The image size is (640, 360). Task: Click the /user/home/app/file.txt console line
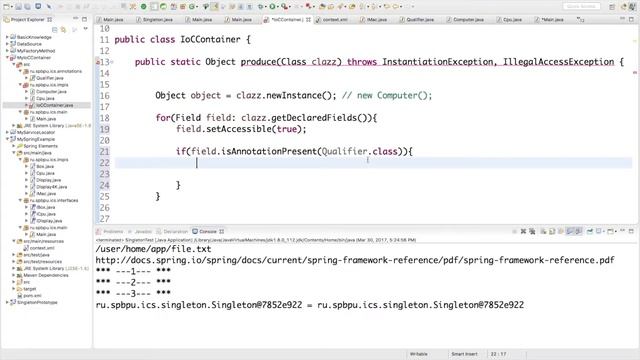(153, 249)
